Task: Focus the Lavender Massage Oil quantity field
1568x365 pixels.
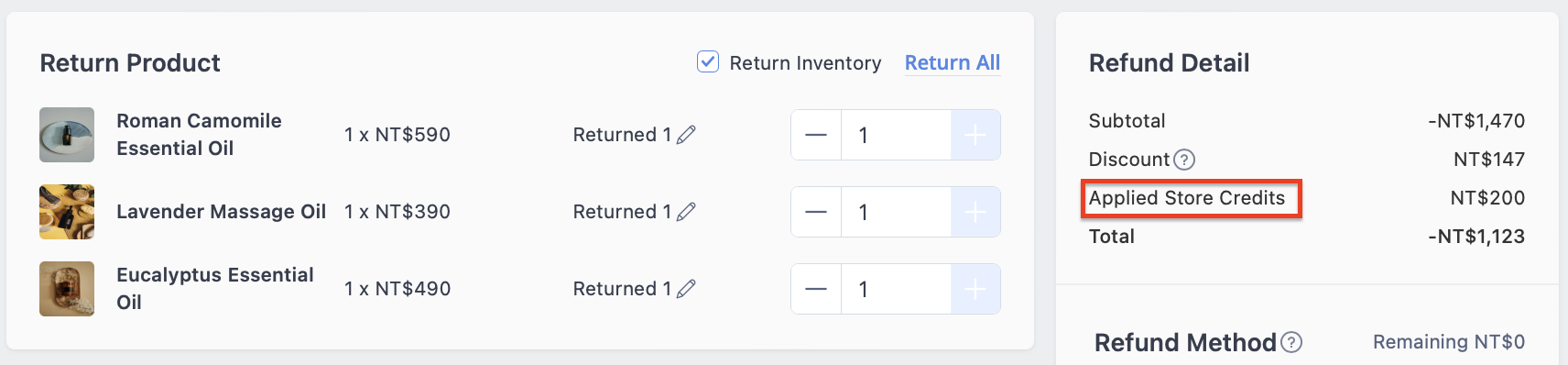Action: point(896,212)
